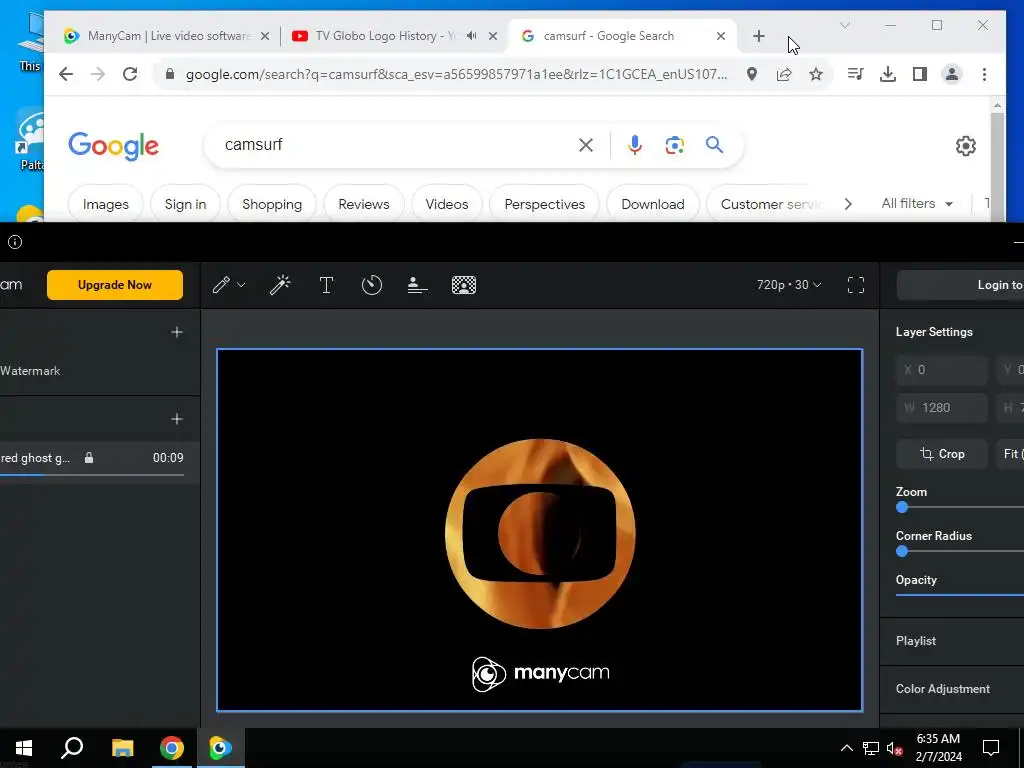
Task: Go back in Chrome
Action: point(66,74)
